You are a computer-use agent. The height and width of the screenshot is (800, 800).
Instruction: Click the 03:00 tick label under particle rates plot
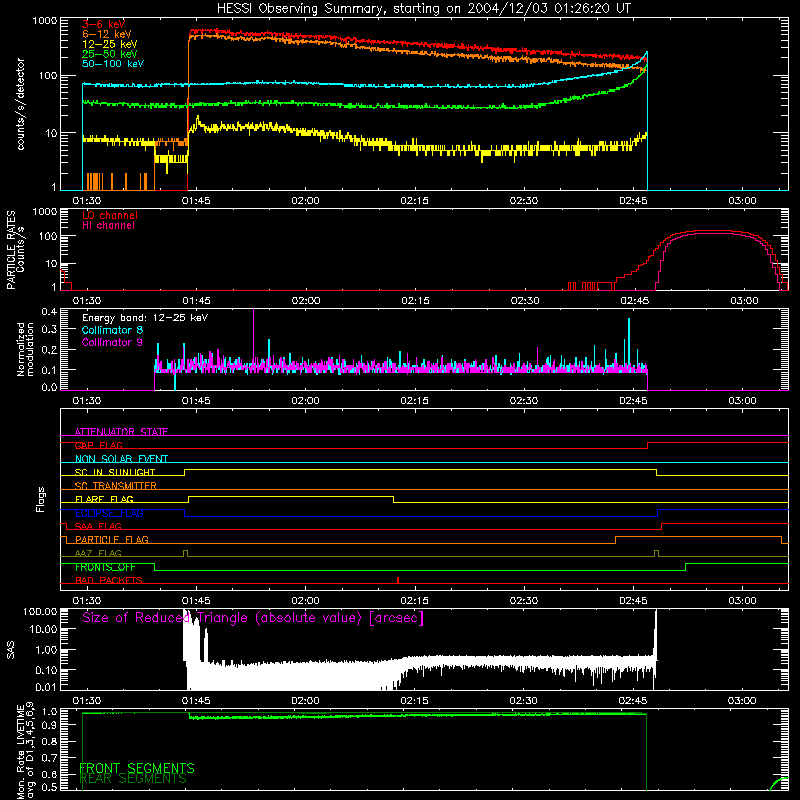click(x=744, y=301)
